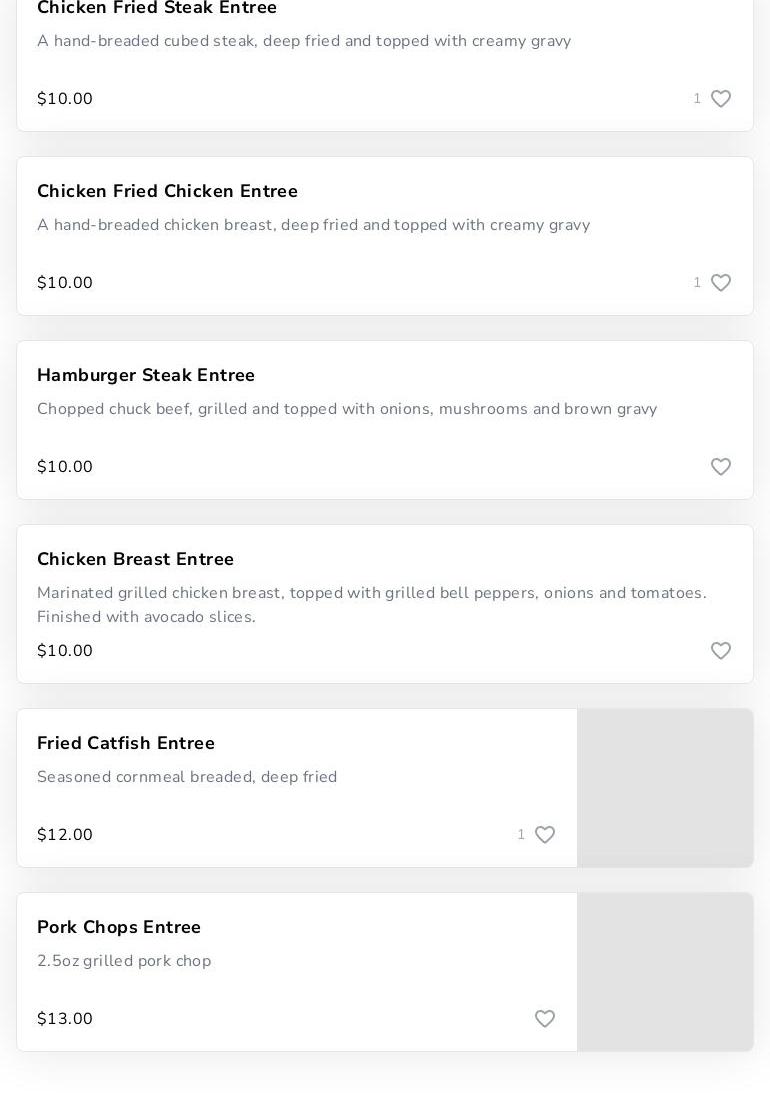The image size is (770, 1093).
Task: Click Pork Chops Entree image placeholder
Action: click(665, 972)
